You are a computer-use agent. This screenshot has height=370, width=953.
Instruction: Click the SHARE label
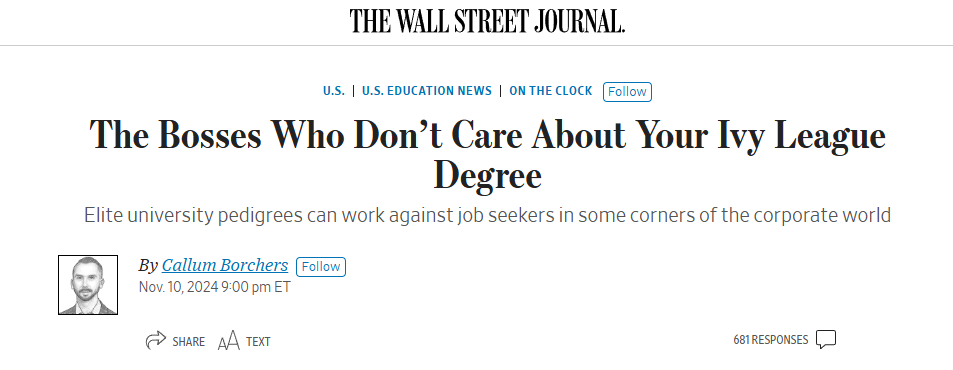[x=188, y=342]
